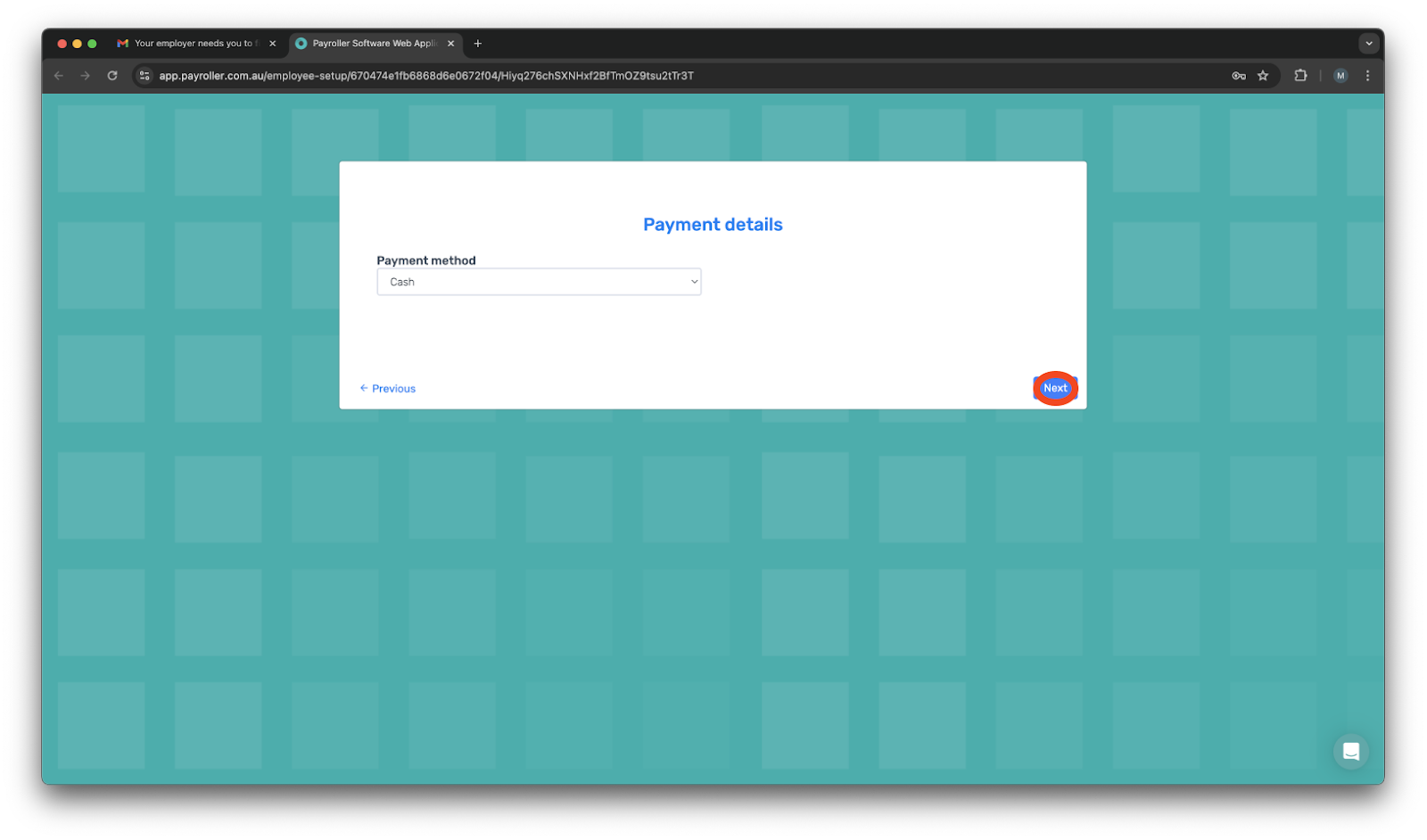Image resolution: width=1427 pixels, height=840 pixels.
Task: Open the Chrome profile avatar M
Action: click(1340, 76)
